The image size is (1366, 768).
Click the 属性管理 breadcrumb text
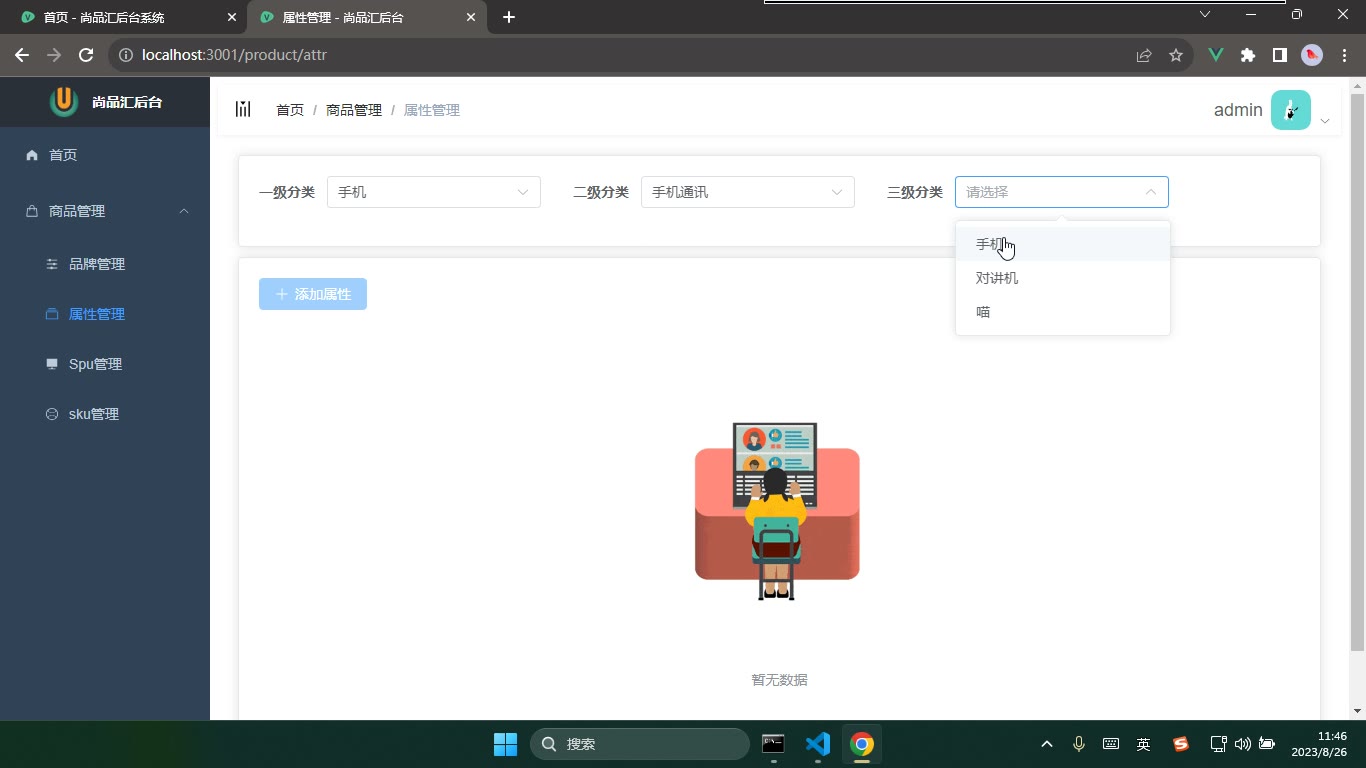pyautogui.click(x=432, y=110)
